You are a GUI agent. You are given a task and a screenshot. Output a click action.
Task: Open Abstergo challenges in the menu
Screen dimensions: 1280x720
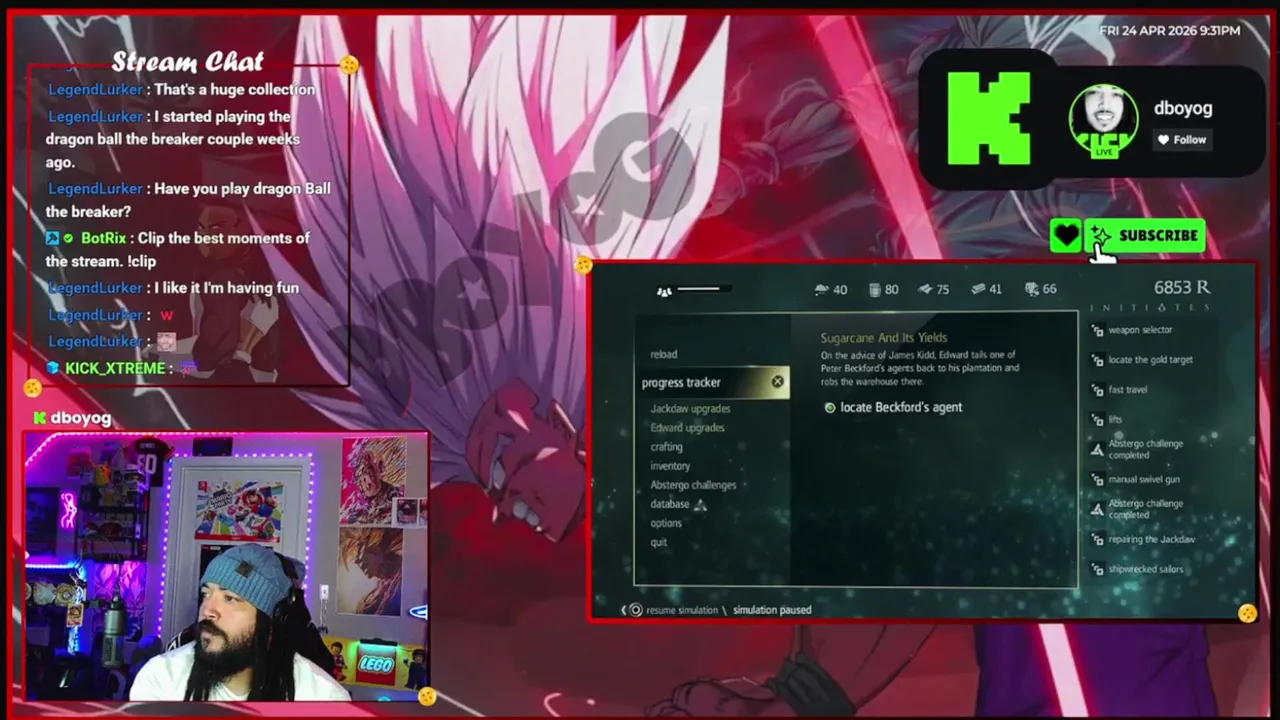pyautogui.click(x=693, y=485)
